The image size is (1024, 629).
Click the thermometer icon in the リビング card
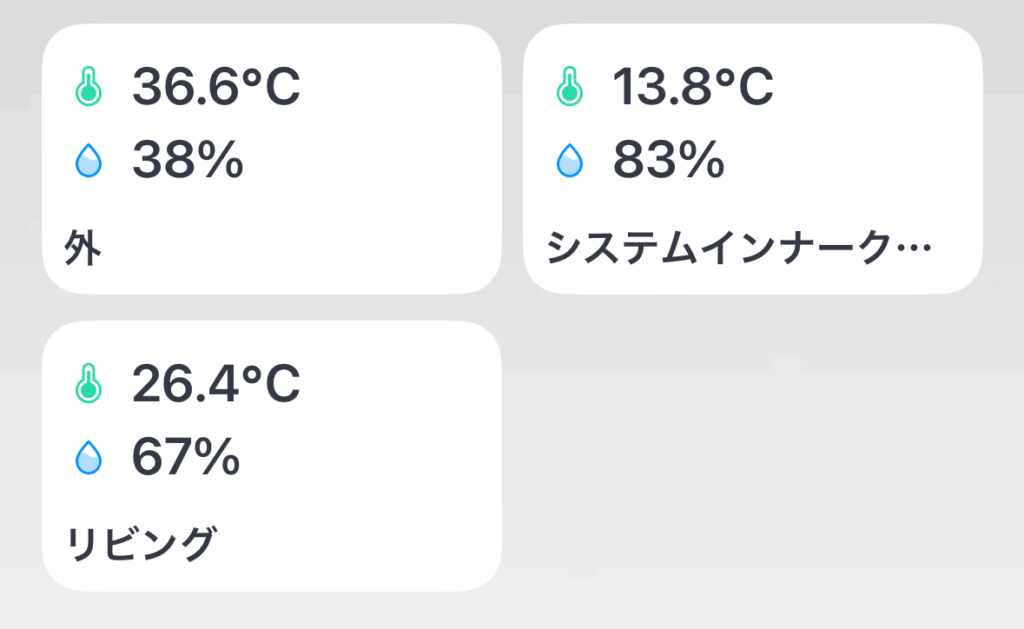click(89, 383)
